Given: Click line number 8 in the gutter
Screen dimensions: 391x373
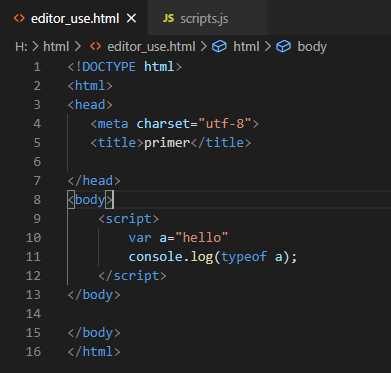Looking at the screenshot, I should pyautogui.click(x=37, y=200).
